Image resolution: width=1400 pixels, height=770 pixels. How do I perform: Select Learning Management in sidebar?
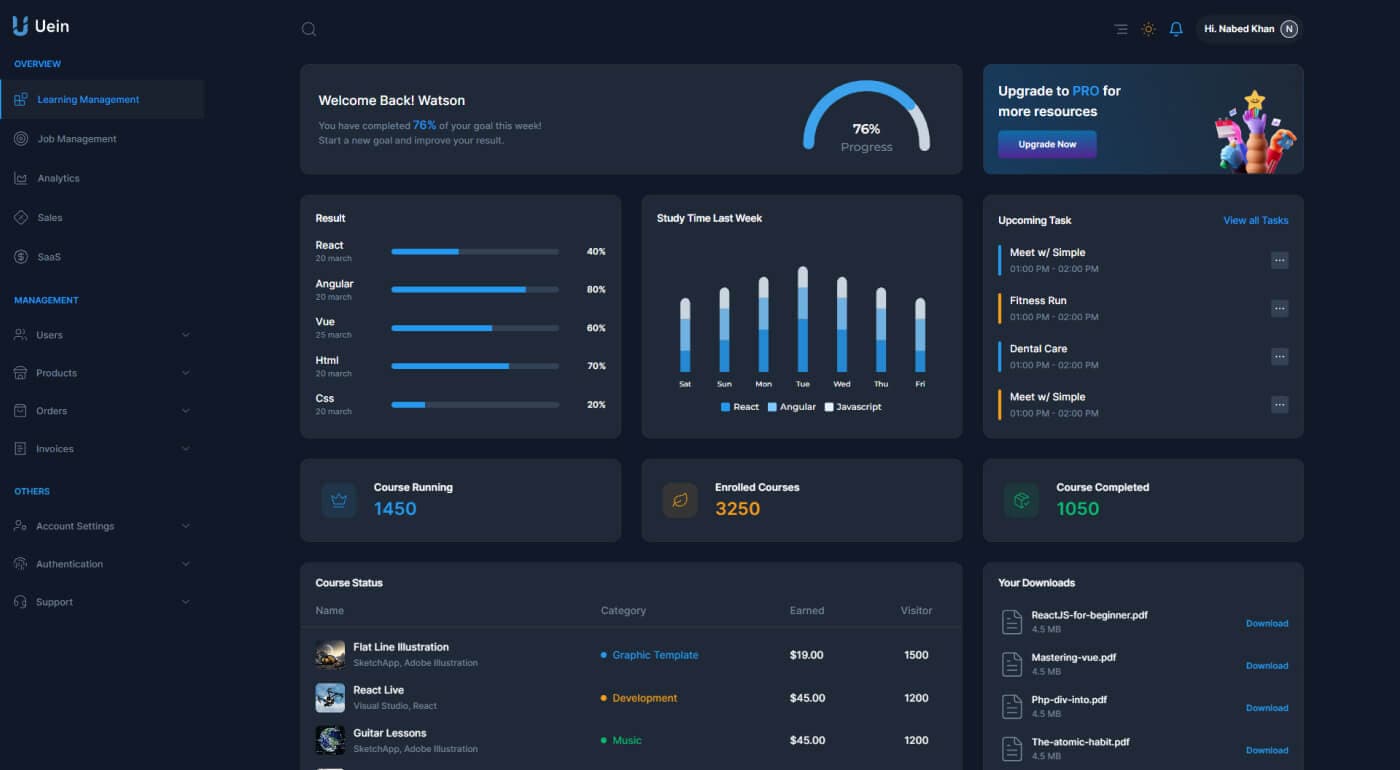102,100
